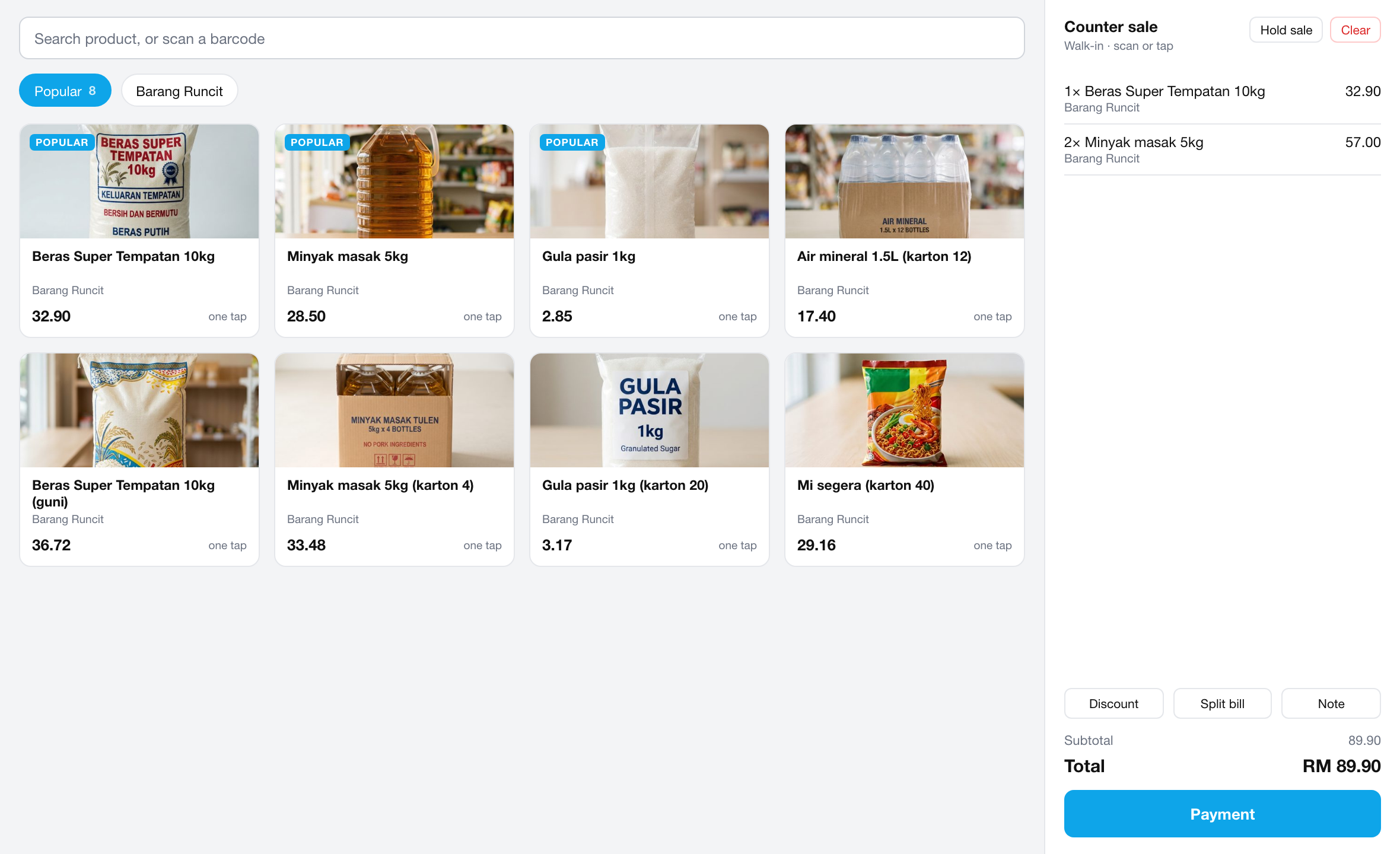Add the Mi segera karton 40 image
Image resolution: width=1400 pixels, height=854 pixels.
(x=905, y=410)
